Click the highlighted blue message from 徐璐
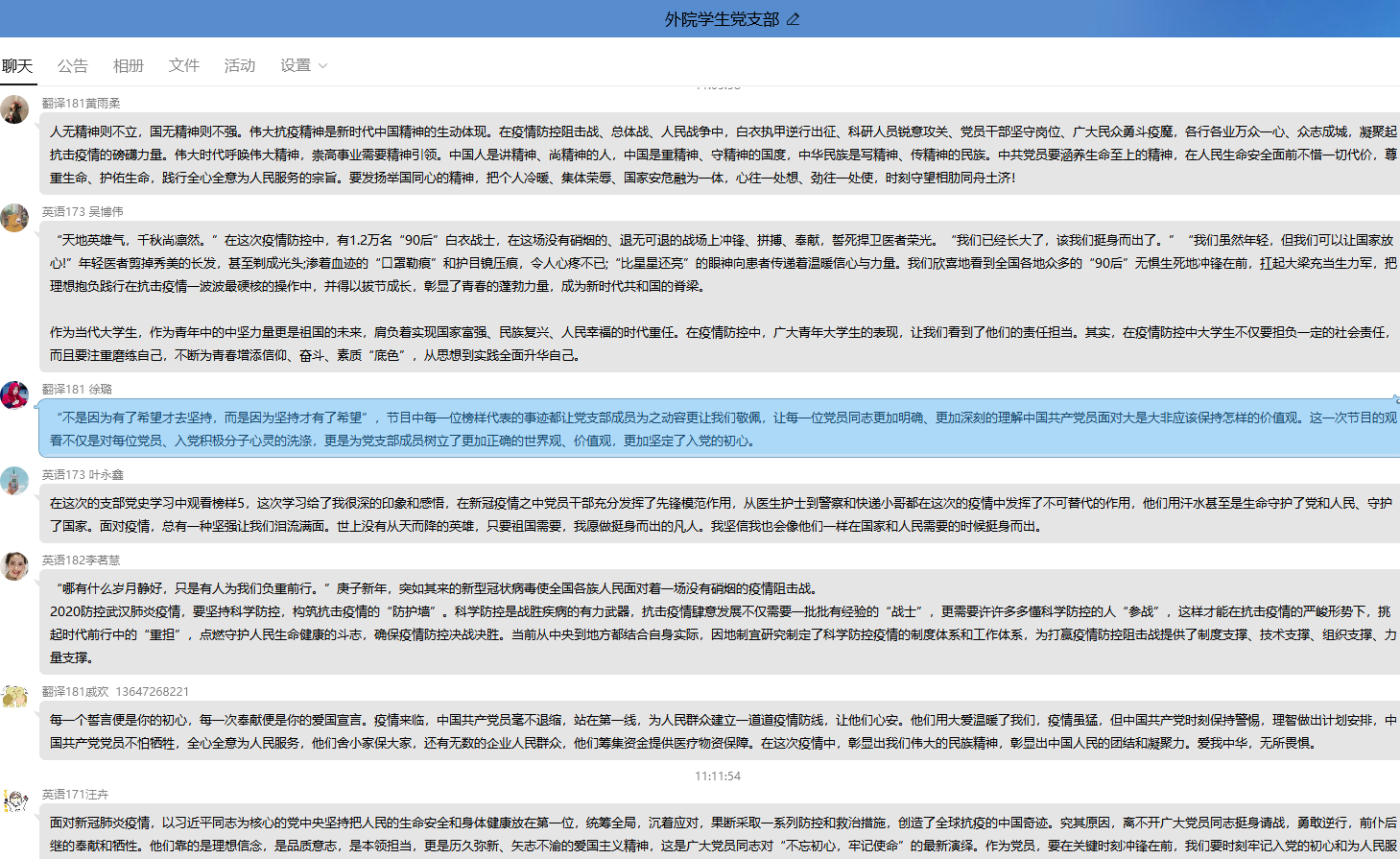1400x859 pixels. (718, 429)
